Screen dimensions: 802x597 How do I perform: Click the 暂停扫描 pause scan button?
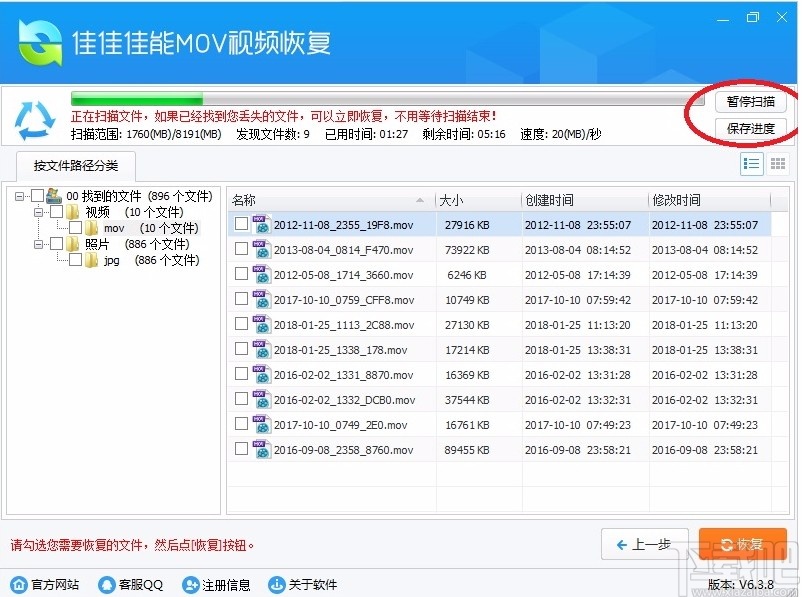pyautogui.click(x=750, y=101)
